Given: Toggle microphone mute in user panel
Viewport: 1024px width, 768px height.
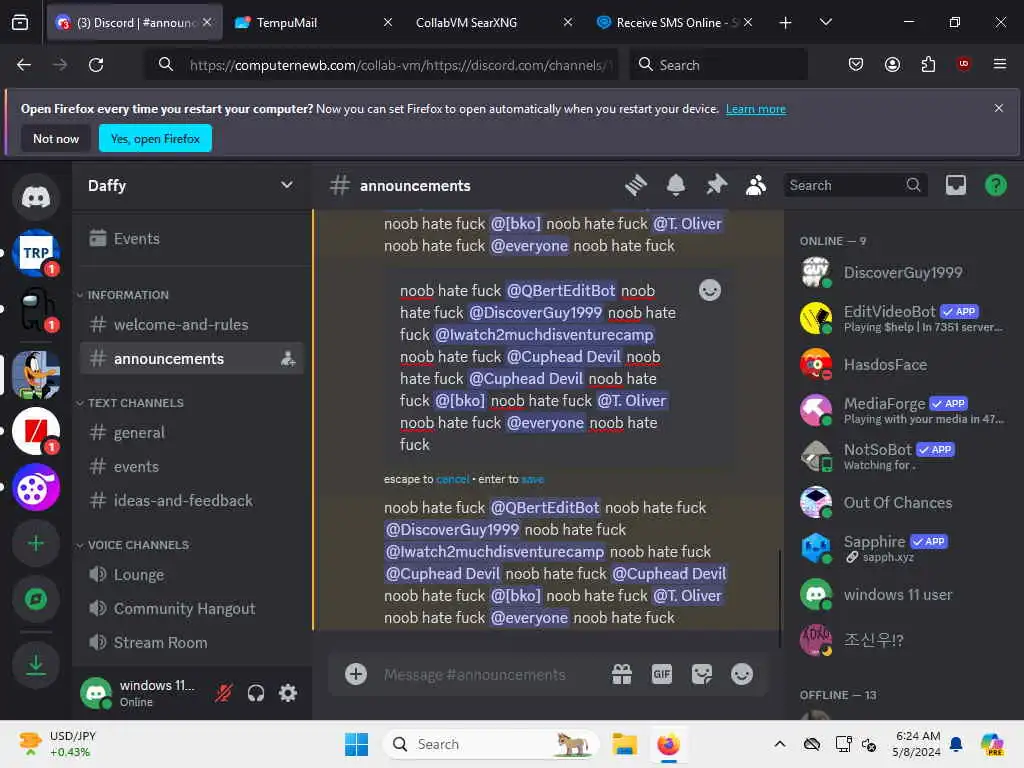Looking at the screenshot, I should [224, 693].
